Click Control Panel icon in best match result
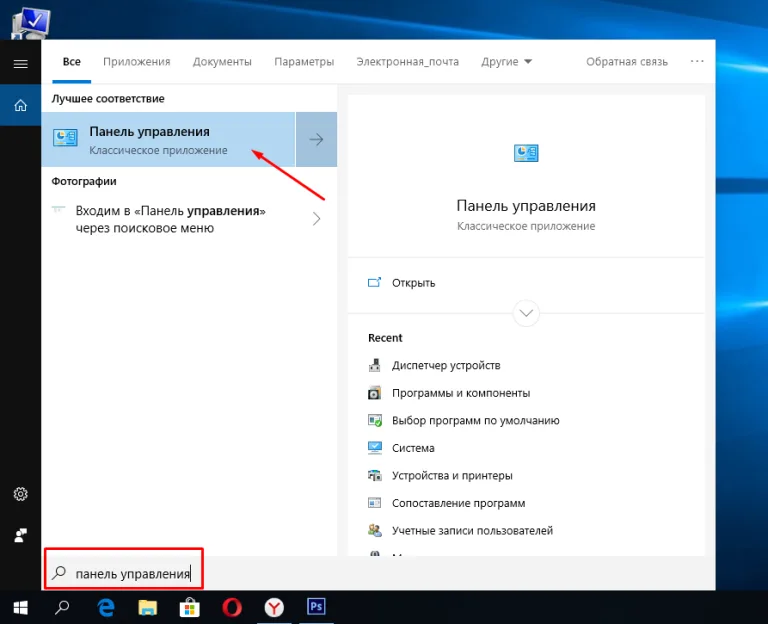The image size is (768, 624). (x=65, y=138)
